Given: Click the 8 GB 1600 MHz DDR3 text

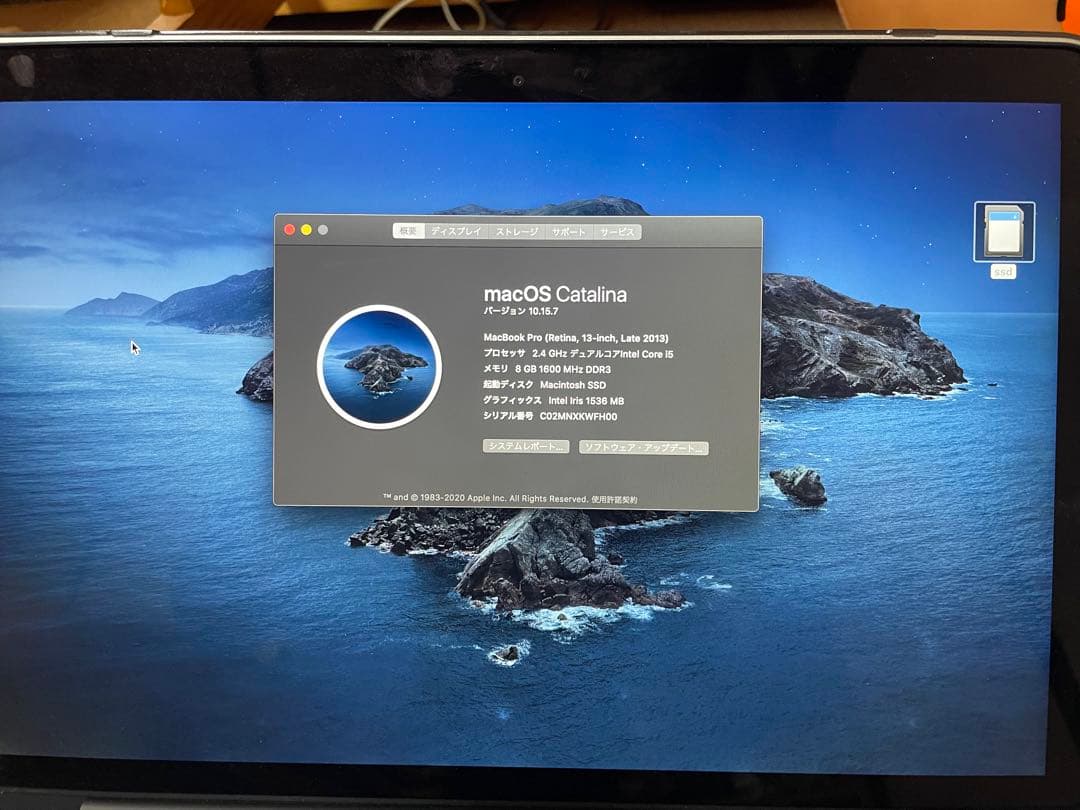Looking at the screenshot, I should coord(563,369).
